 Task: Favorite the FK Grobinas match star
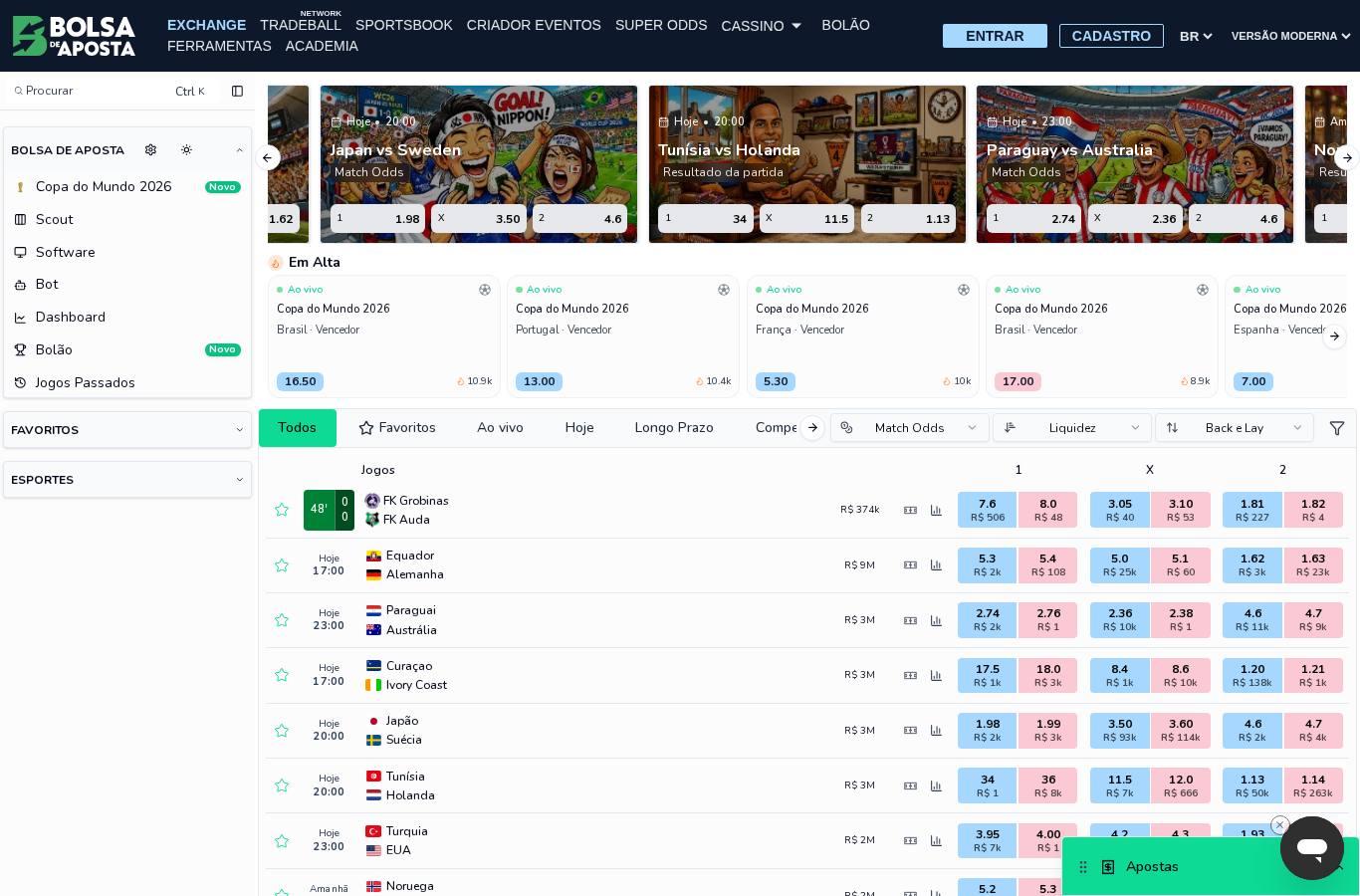point(282,510)
